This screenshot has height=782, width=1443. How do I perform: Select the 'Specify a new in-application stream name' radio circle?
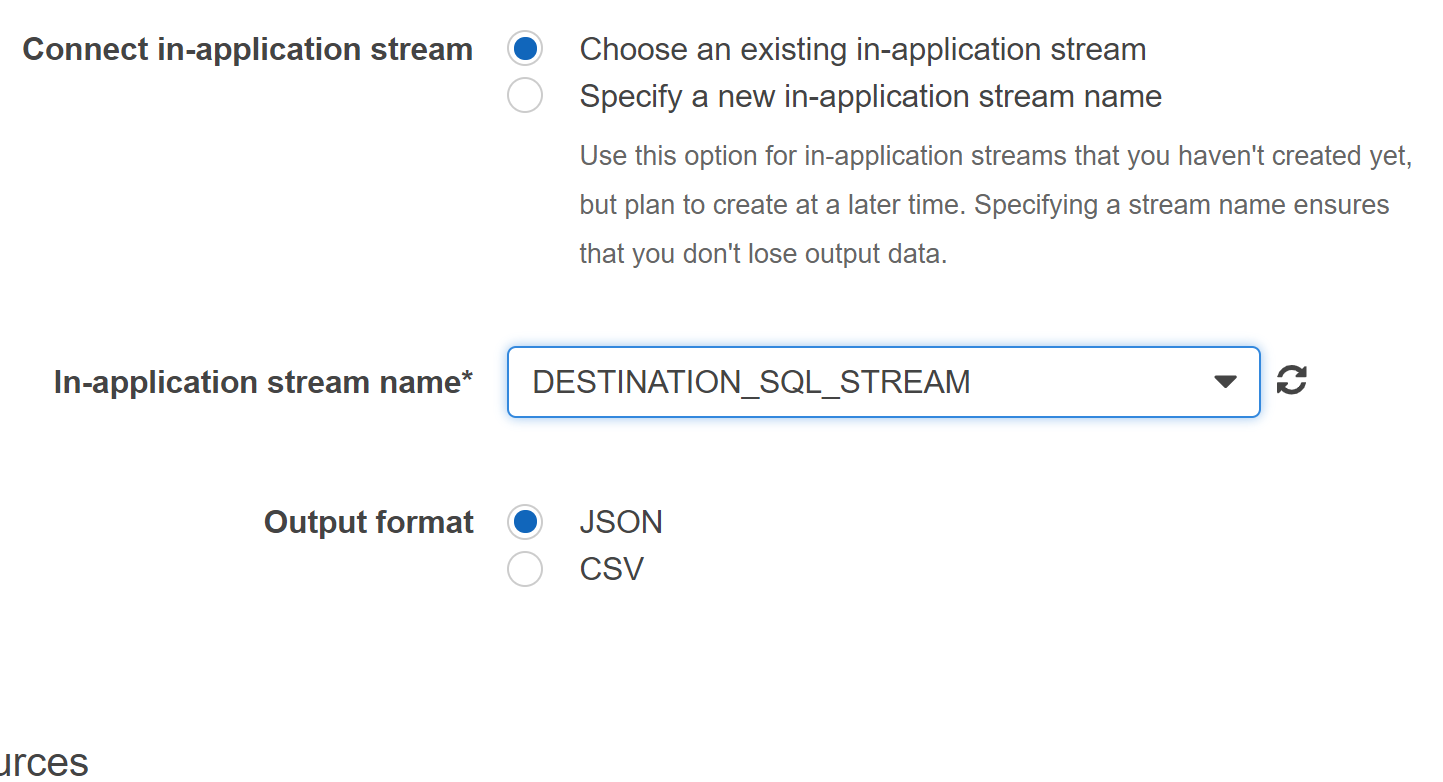pos(525,96)
